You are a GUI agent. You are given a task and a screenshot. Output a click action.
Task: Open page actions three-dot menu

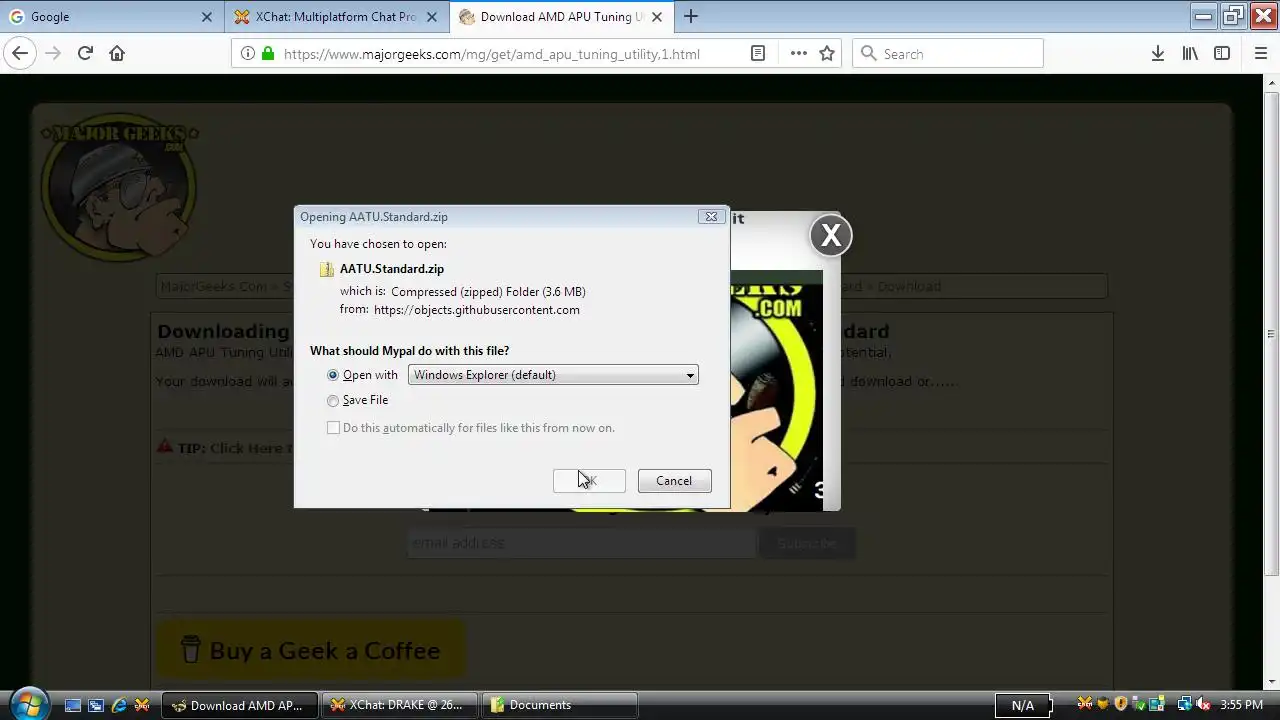click(x=798, y=53)
